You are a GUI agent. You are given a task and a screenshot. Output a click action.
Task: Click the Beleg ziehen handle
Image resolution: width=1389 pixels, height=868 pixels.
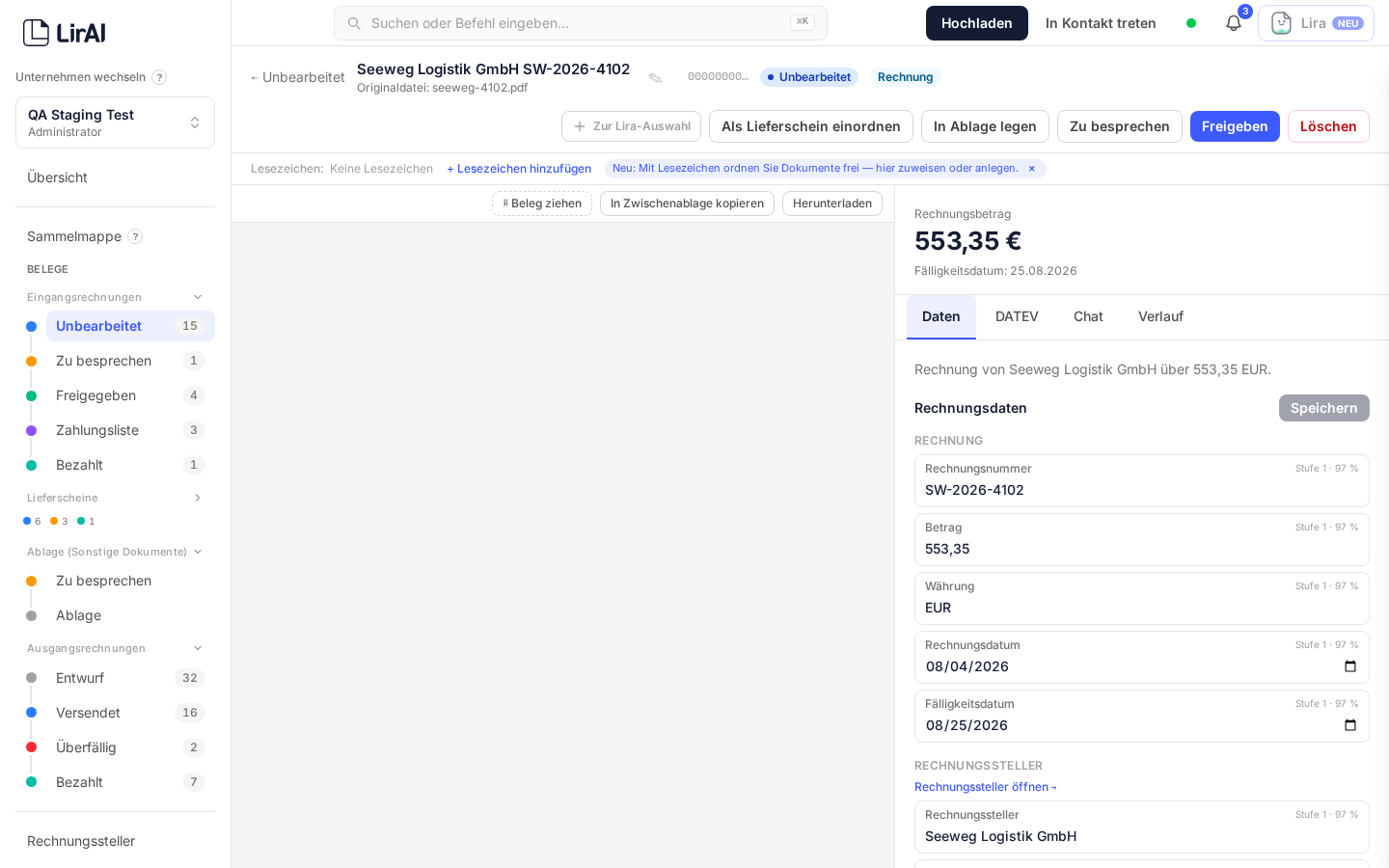[542, 203]
